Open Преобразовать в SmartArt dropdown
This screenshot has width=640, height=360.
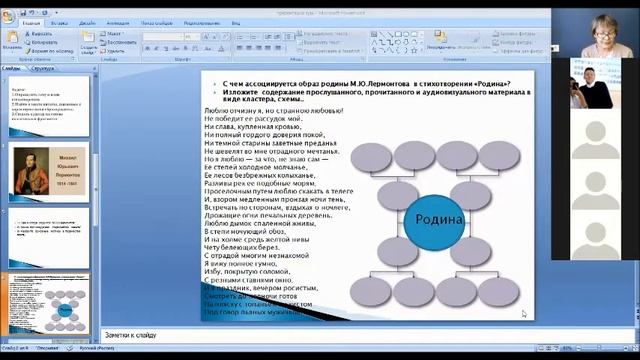(330, 51)
